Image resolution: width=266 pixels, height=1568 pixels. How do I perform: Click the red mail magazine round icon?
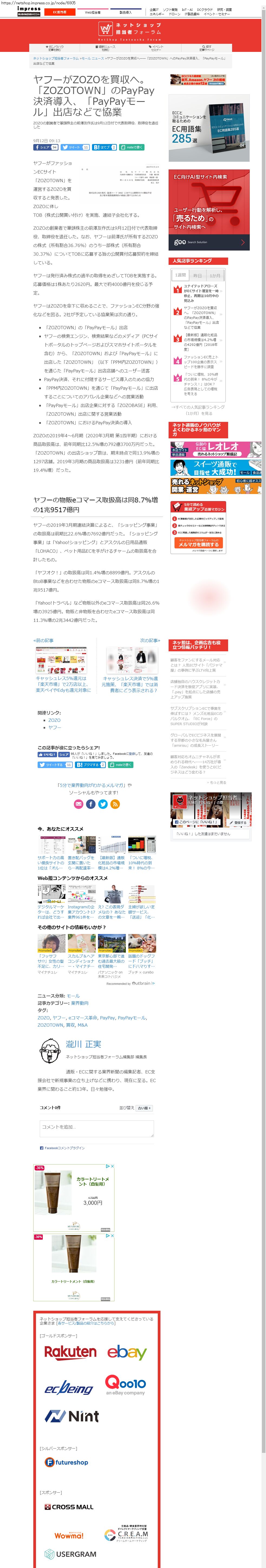[78, 804]
